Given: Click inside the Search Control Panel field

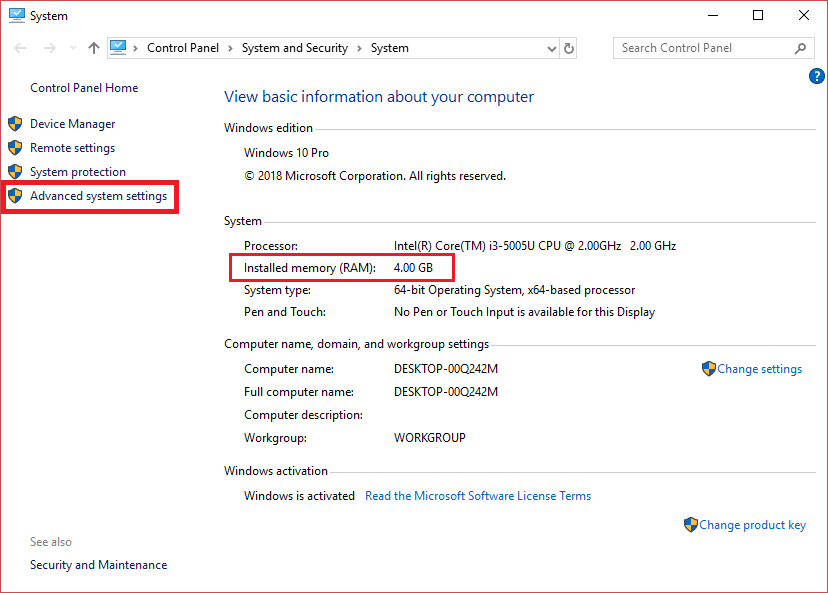Looking at the screenshot, I should pyautogui.click(x=700, y=47).
